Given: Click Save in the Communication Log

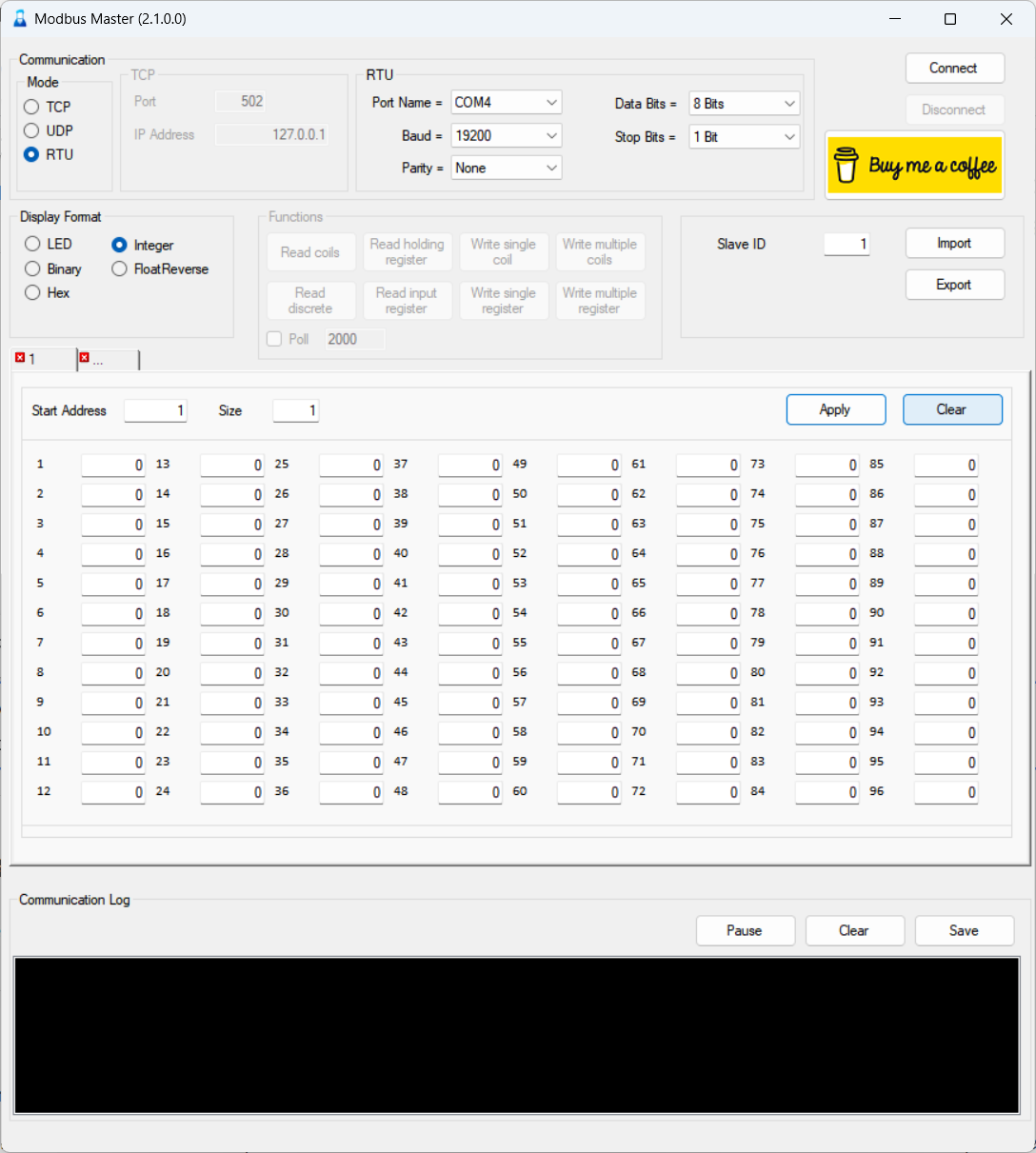Looking at the screenshot, I should pos(964,930).
